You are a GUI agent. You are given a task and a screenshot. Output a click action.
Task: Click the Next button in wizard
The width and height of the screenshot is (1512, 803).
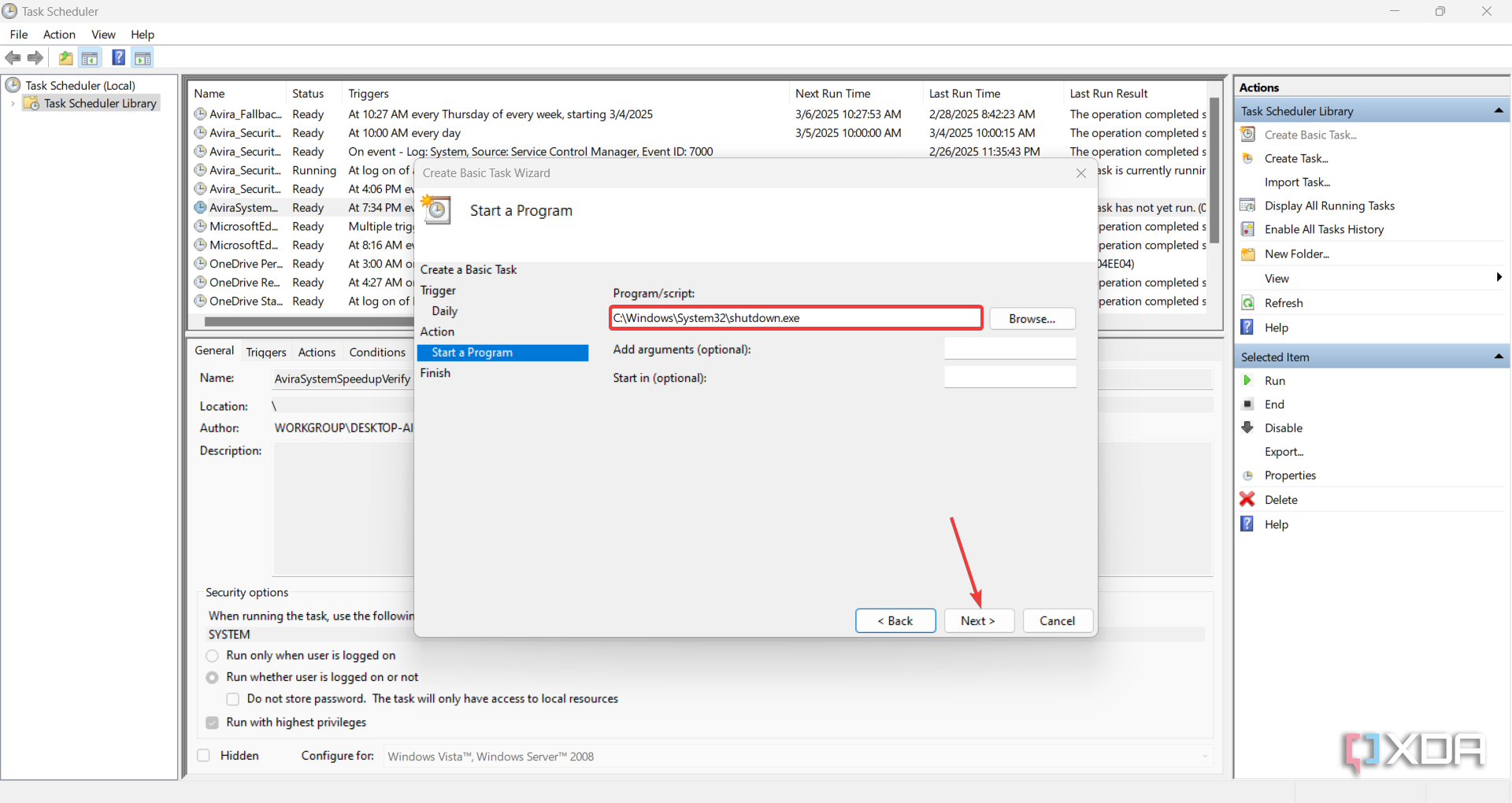[978, 620]
